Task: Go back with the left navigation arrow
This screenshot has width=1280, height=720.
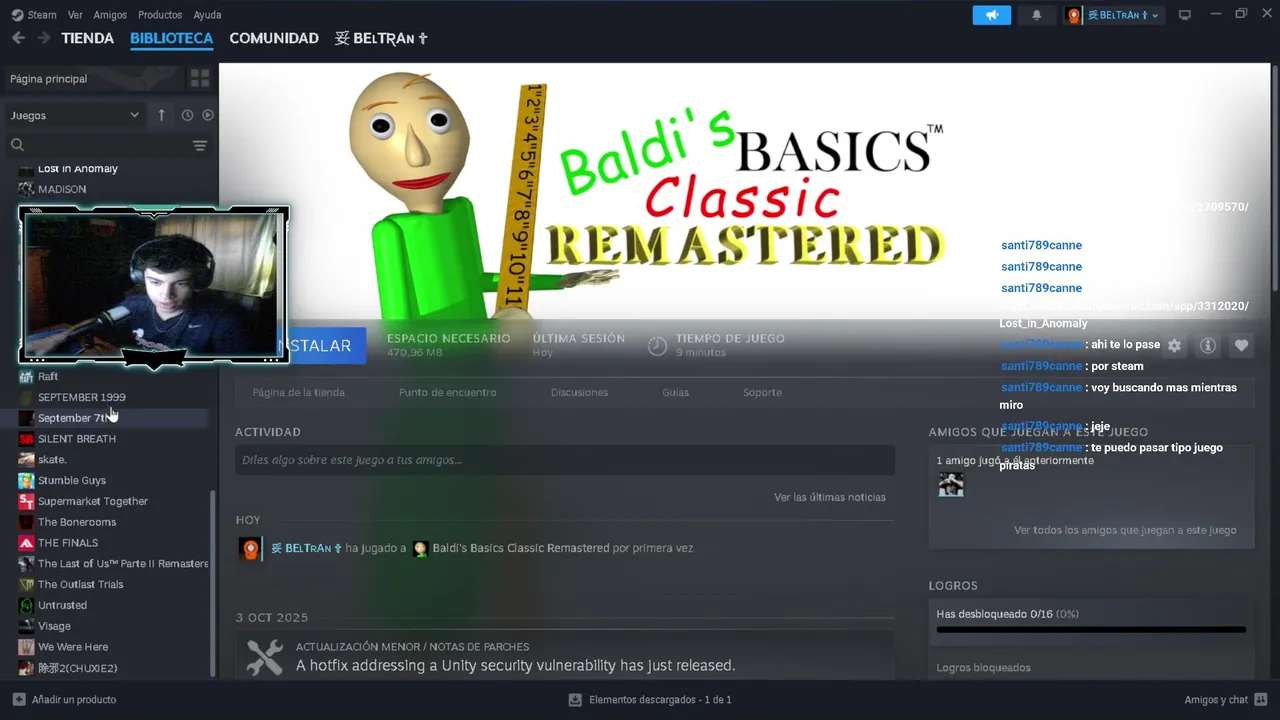Action: coord(18,38)
